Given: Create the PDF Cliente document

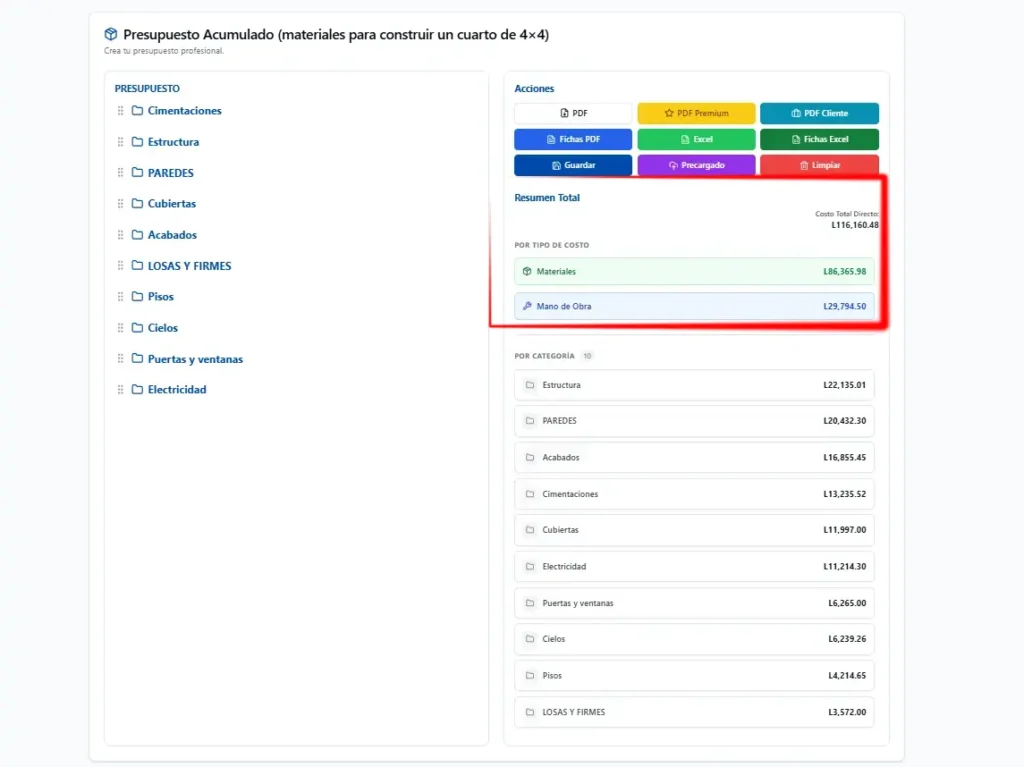Looking at the screenshot, I should (x=819, y=114).
